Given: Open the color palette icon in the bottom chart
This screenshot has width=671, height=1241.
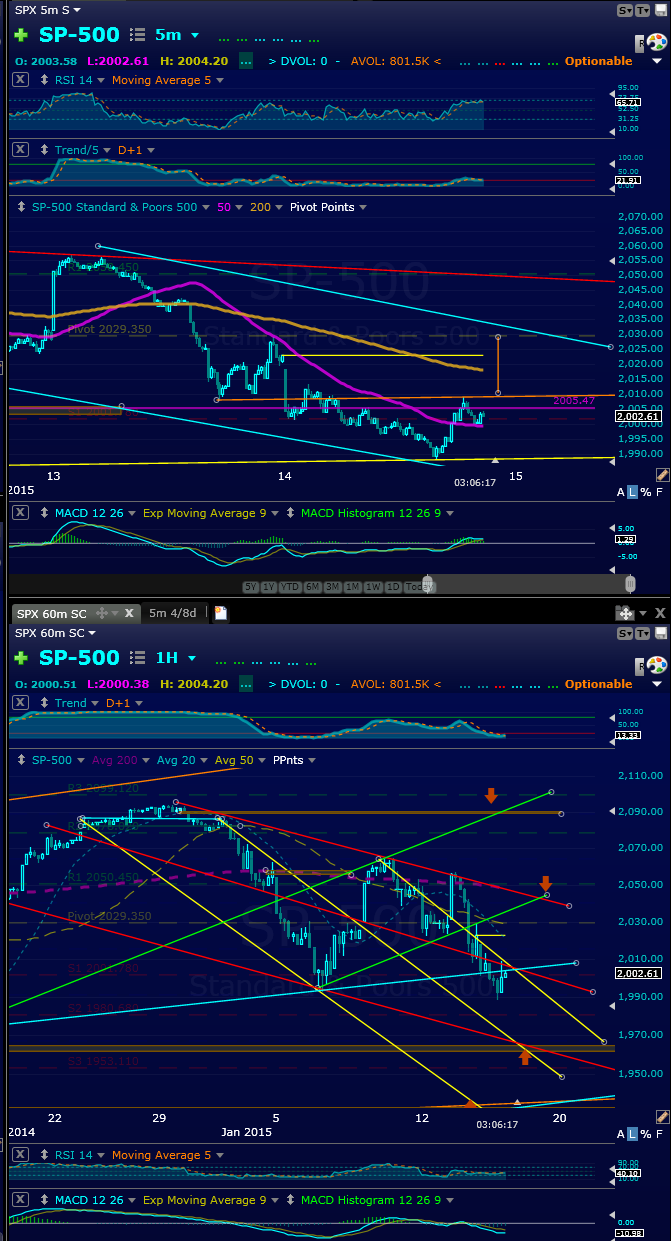Looking at the screenshot, I should 656,665.
